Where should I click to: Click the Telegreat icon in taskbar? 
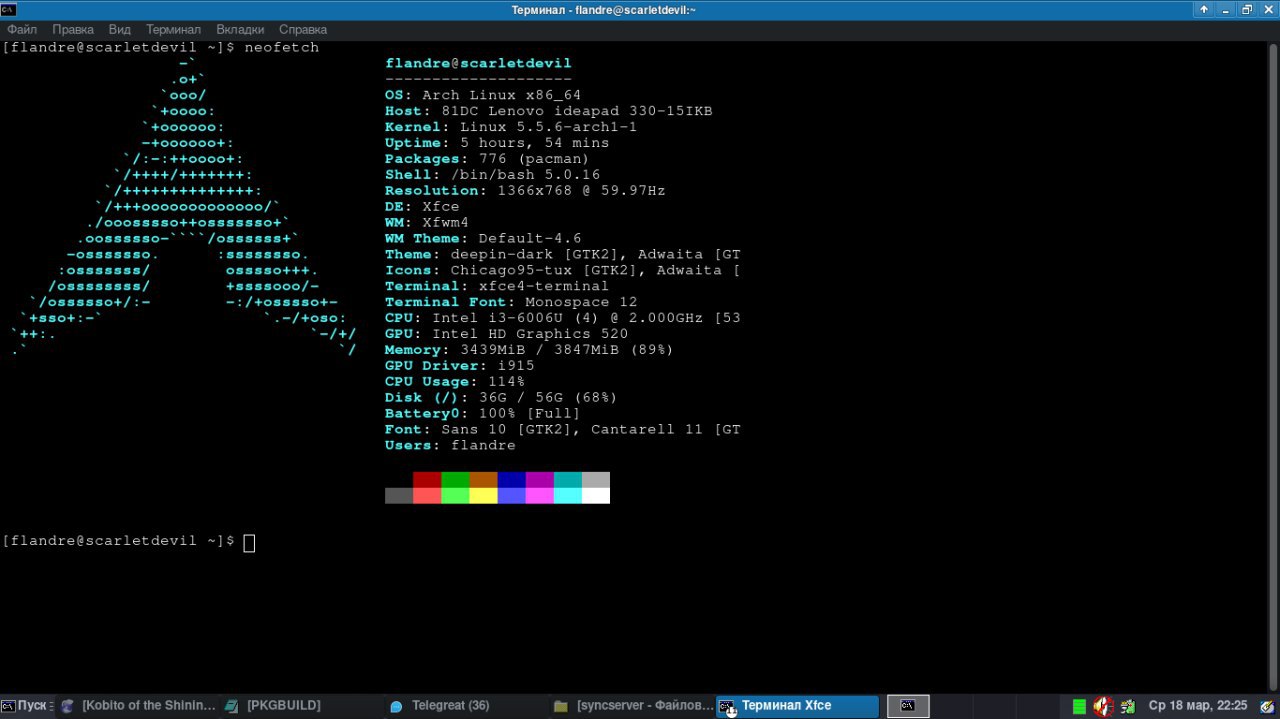pyautogui.click(x=396, y=706)
